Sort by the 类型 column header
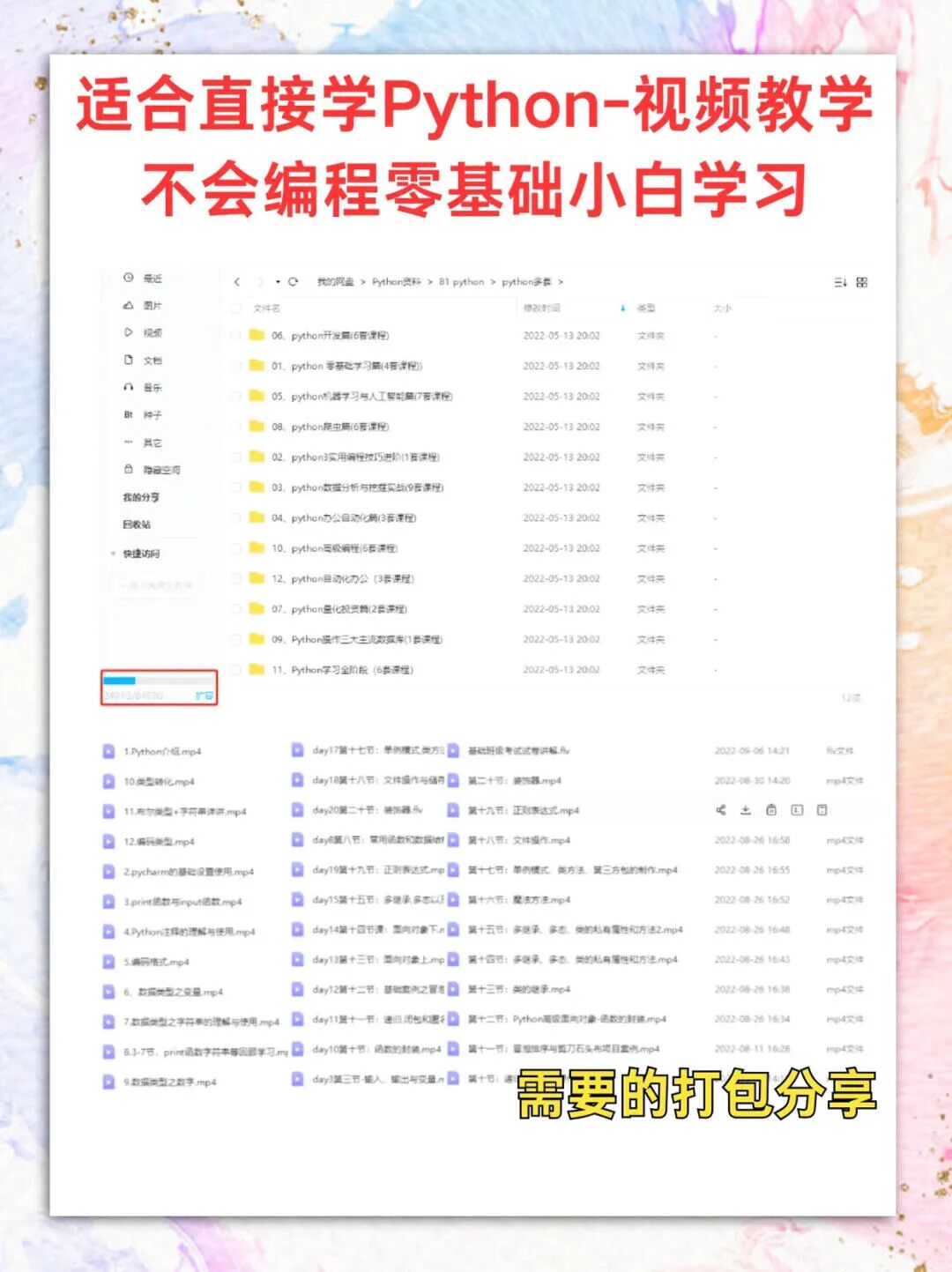 tap(646, 308)
